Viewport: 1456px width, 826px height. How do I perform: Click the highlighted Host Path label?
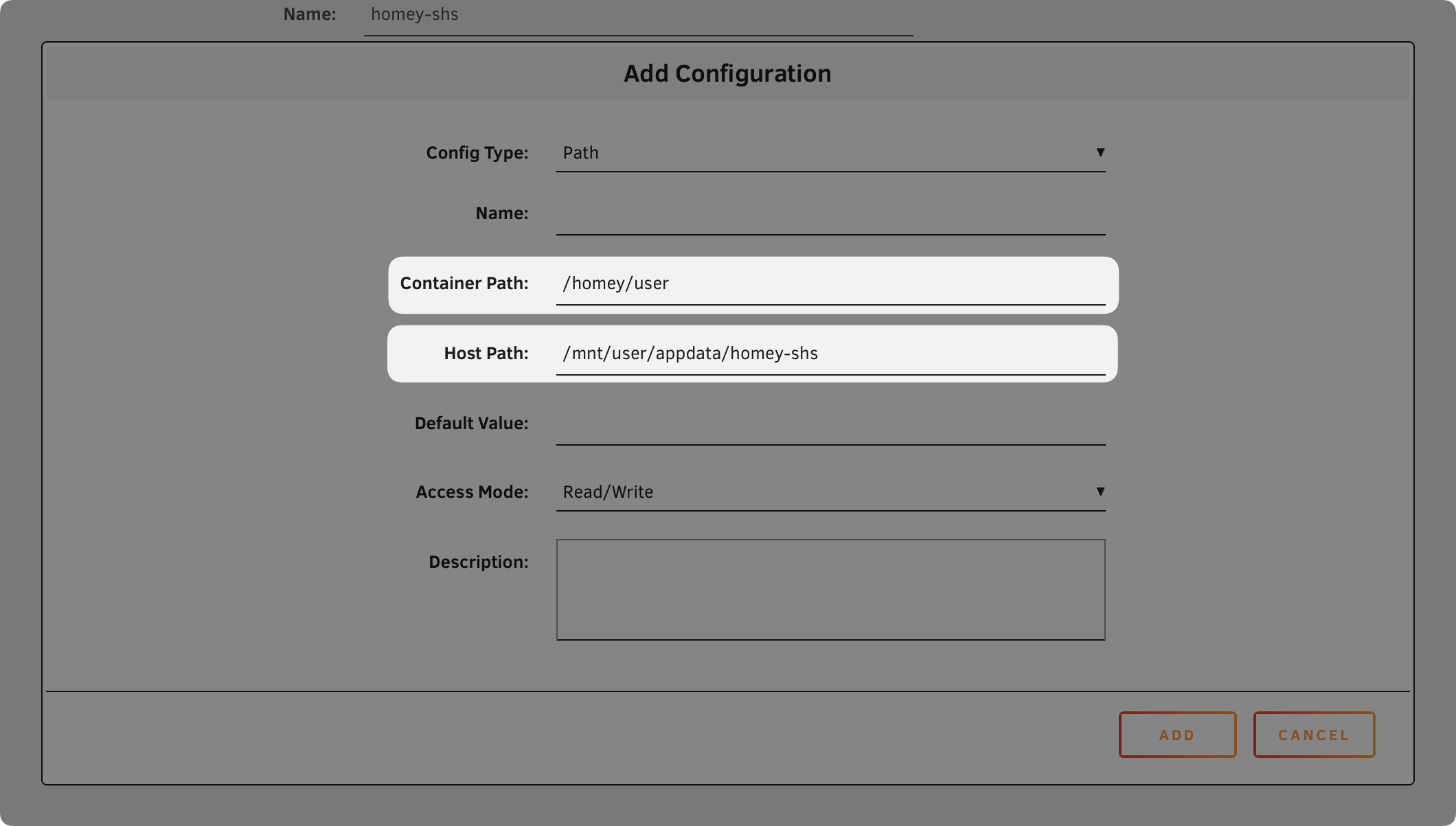pyautogui.click(x=486, y=353)
